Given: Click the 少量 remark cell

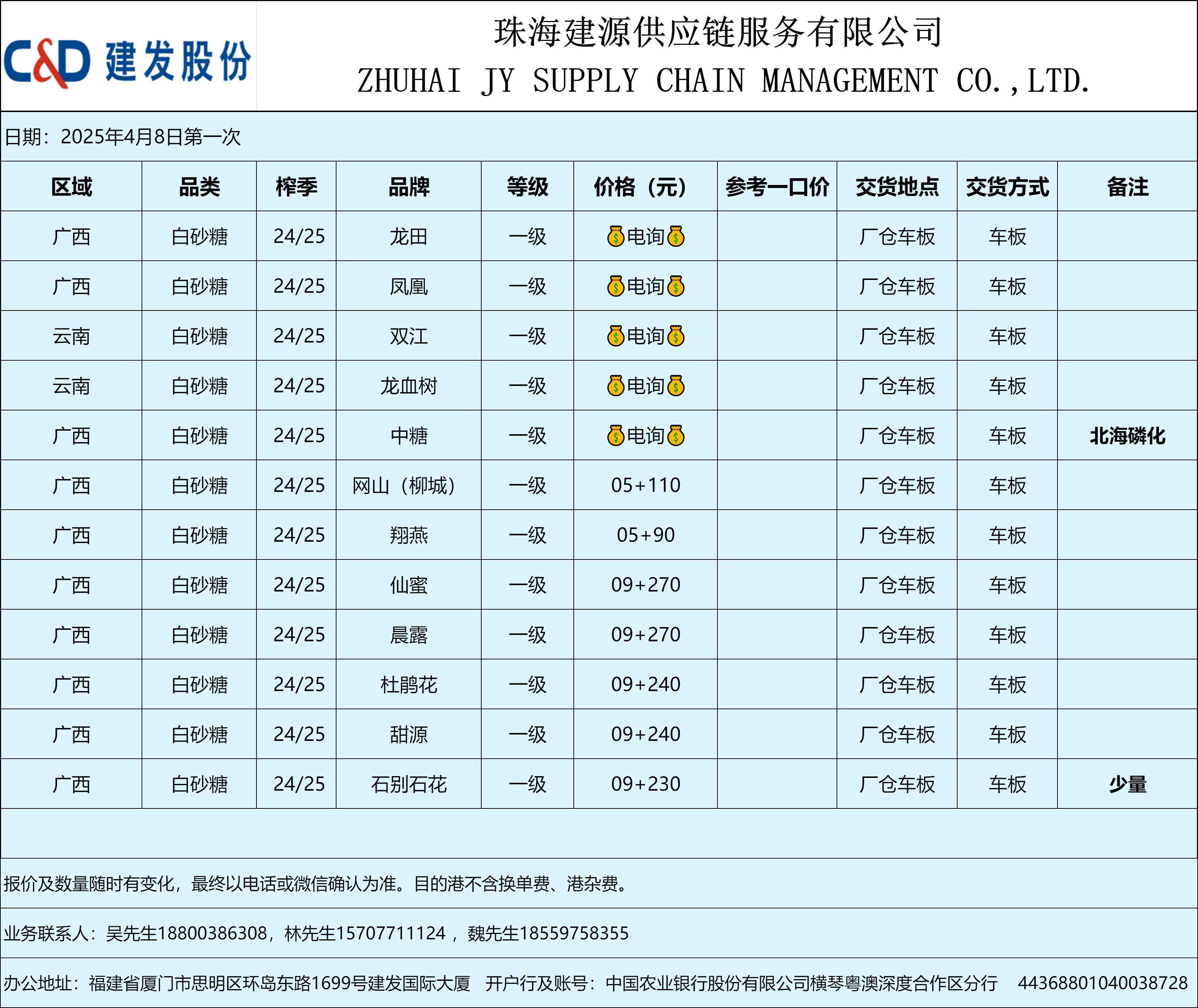Looking at the screenshot, I should (1127, 784).
